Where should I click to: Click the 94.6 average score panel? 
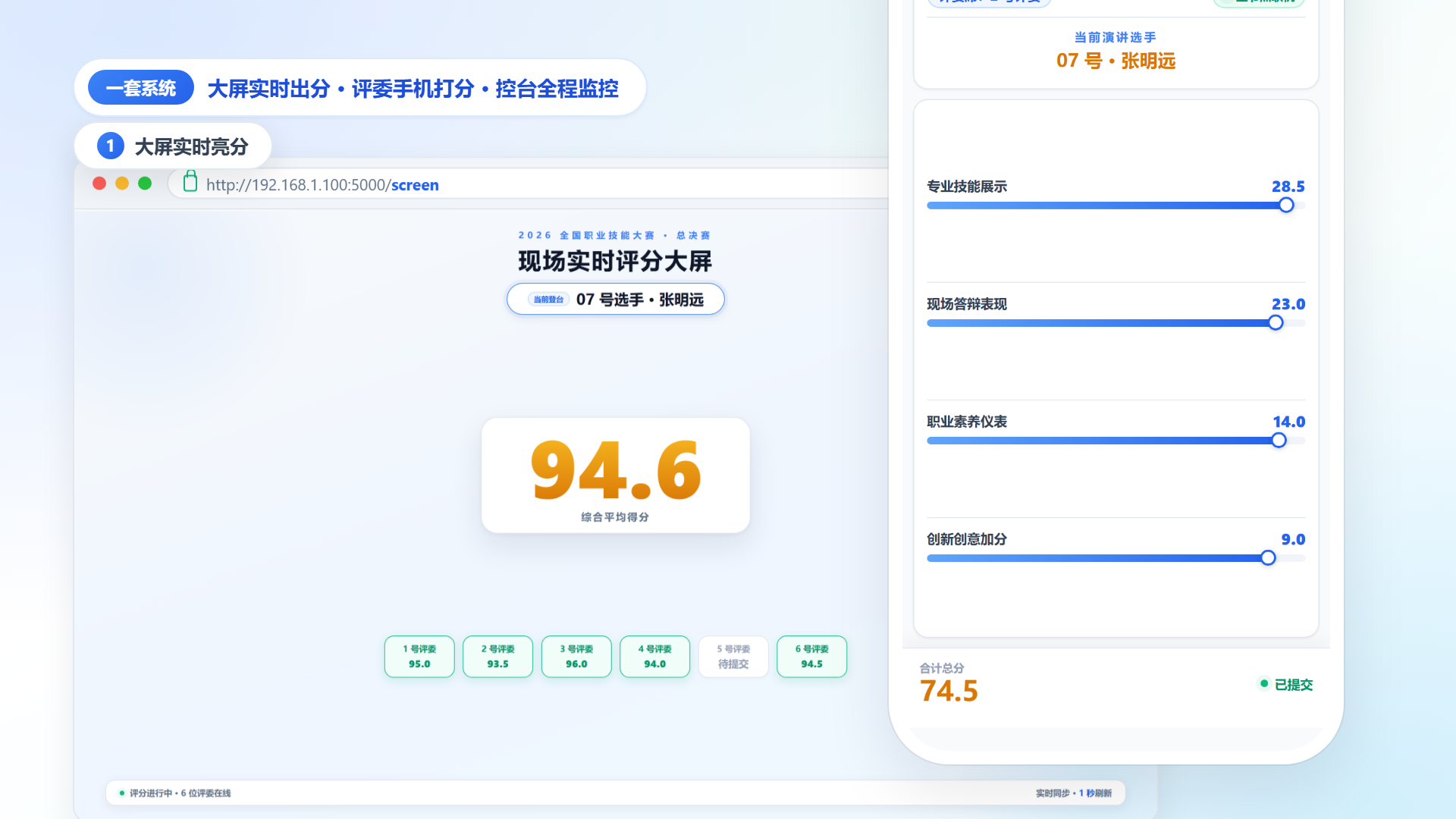pos(616,475)
